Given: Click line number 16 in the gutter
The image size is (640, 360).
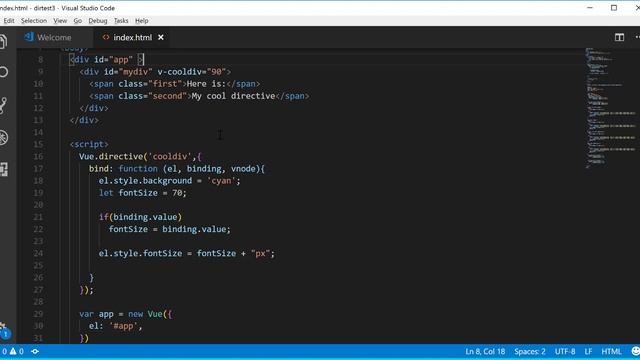Looking at the screenshot, I should 38,157.
